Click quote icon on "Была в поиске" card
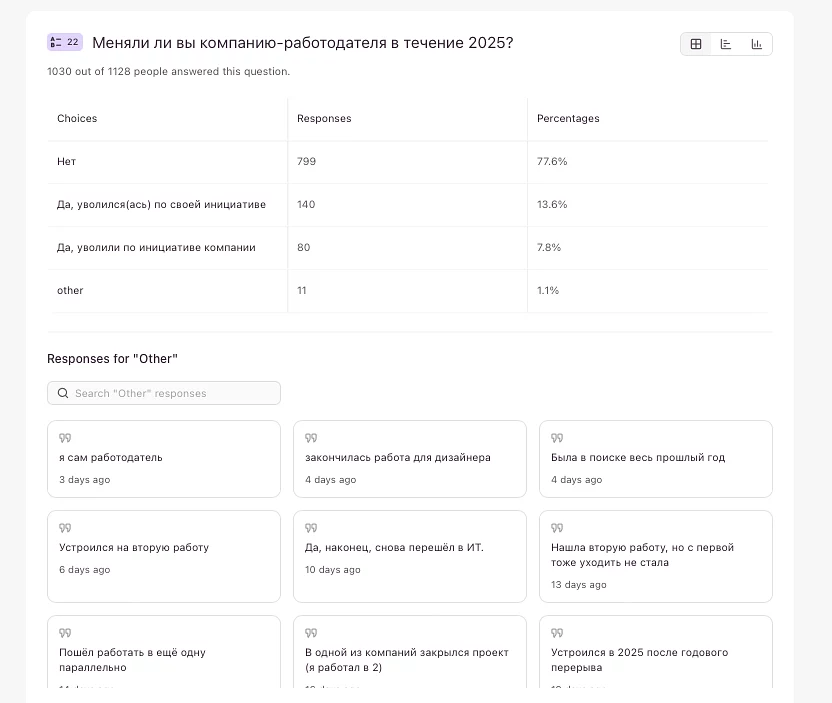Screen dimensions: 832x703 click(x=557, y=438)
